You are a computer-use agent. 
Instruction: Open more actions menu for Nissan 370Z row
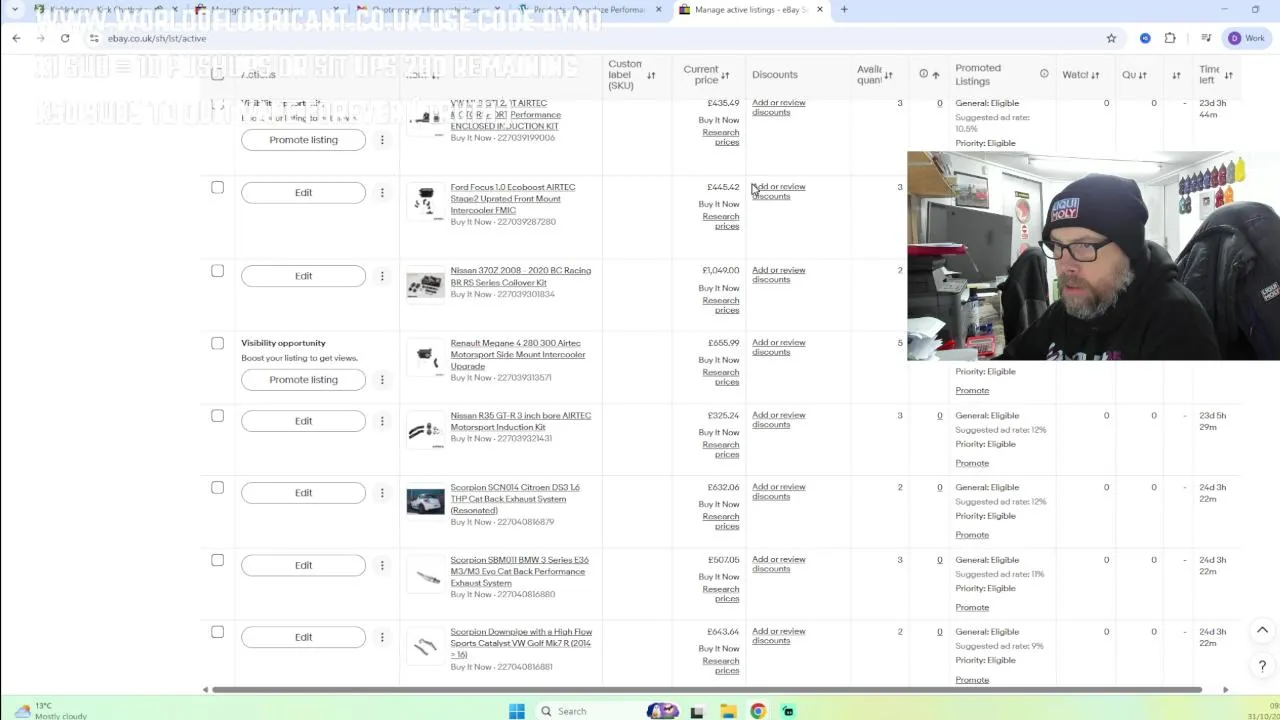[382, 276]
